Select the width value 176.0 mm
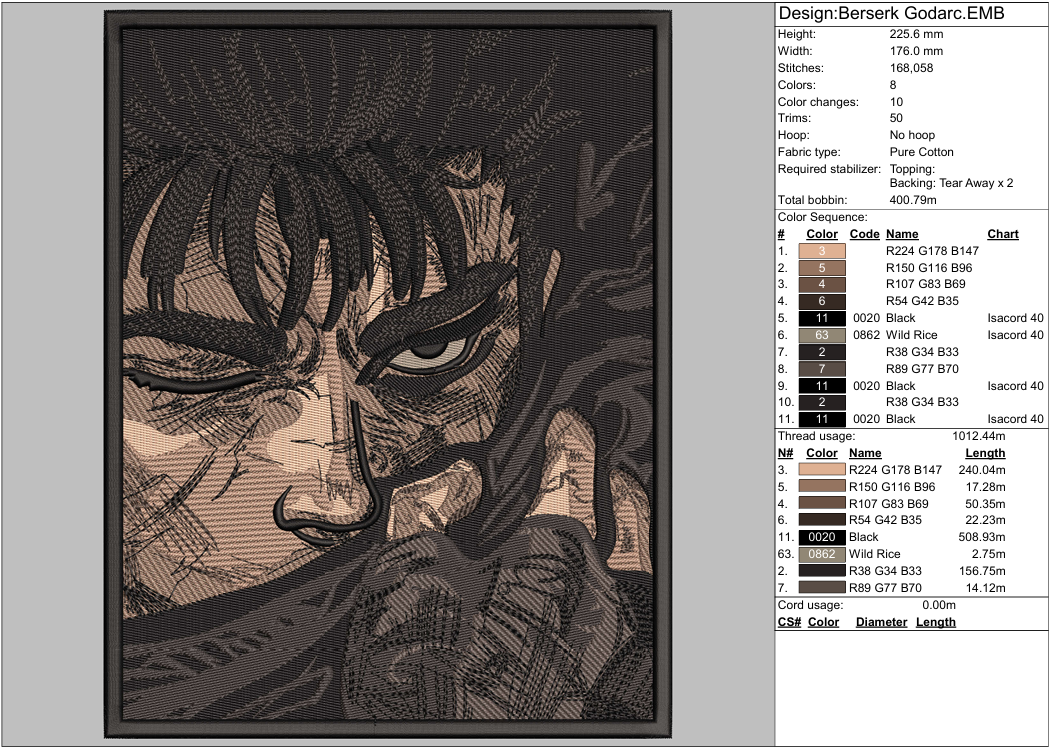The image size is (1050, 747). (916, 51)
